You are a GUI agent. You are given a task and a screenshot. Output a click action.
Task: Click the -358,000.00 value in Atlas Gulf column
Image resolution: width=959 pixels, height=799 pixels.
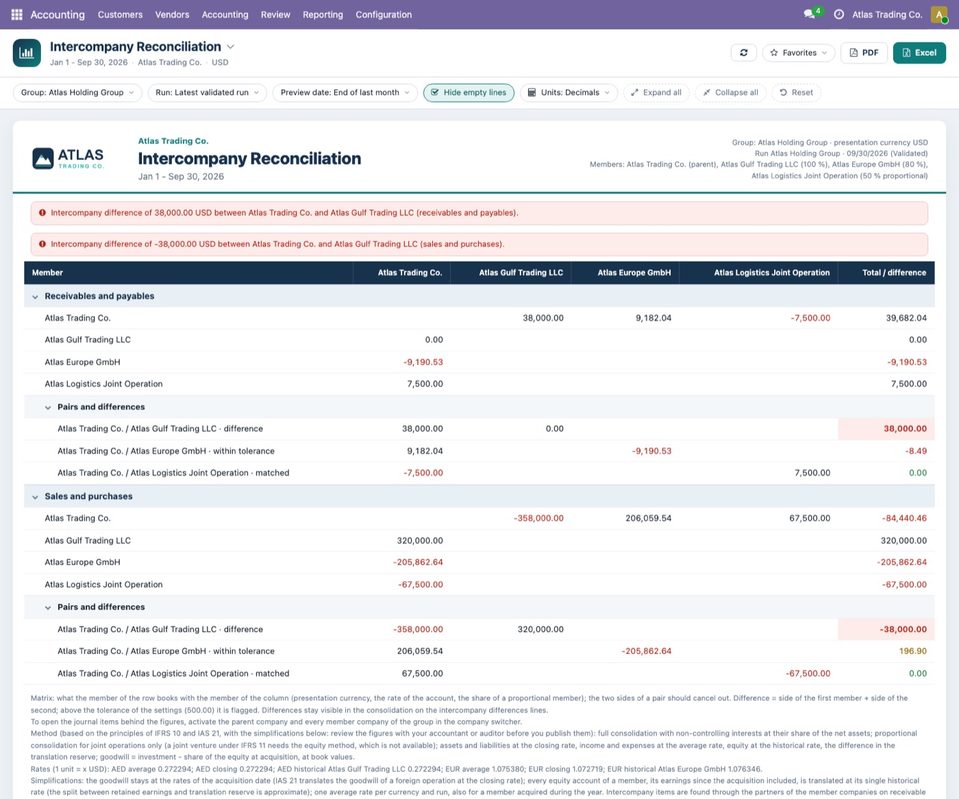pos(538,518)
